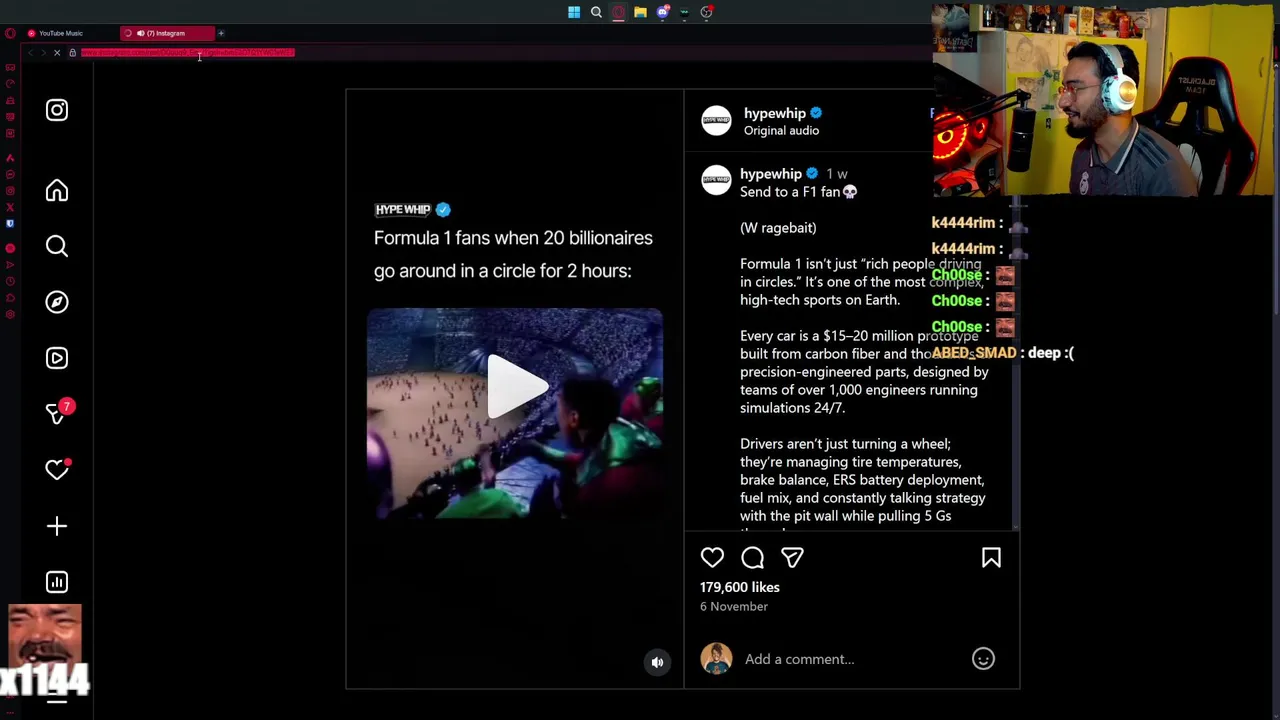
Task: Click the profile avatar beside comment box
Action: tap(716, 659)
